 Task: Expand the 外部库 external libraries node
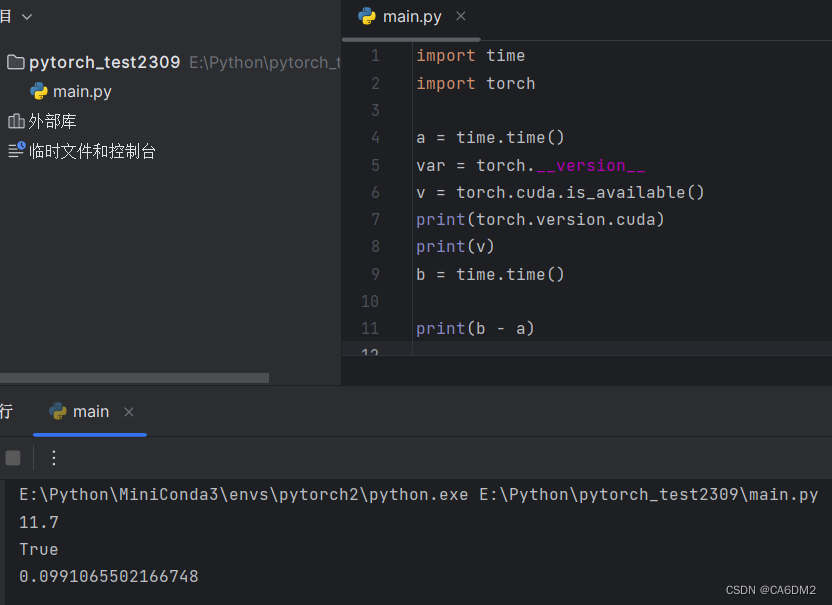click(x=52, y=122)
